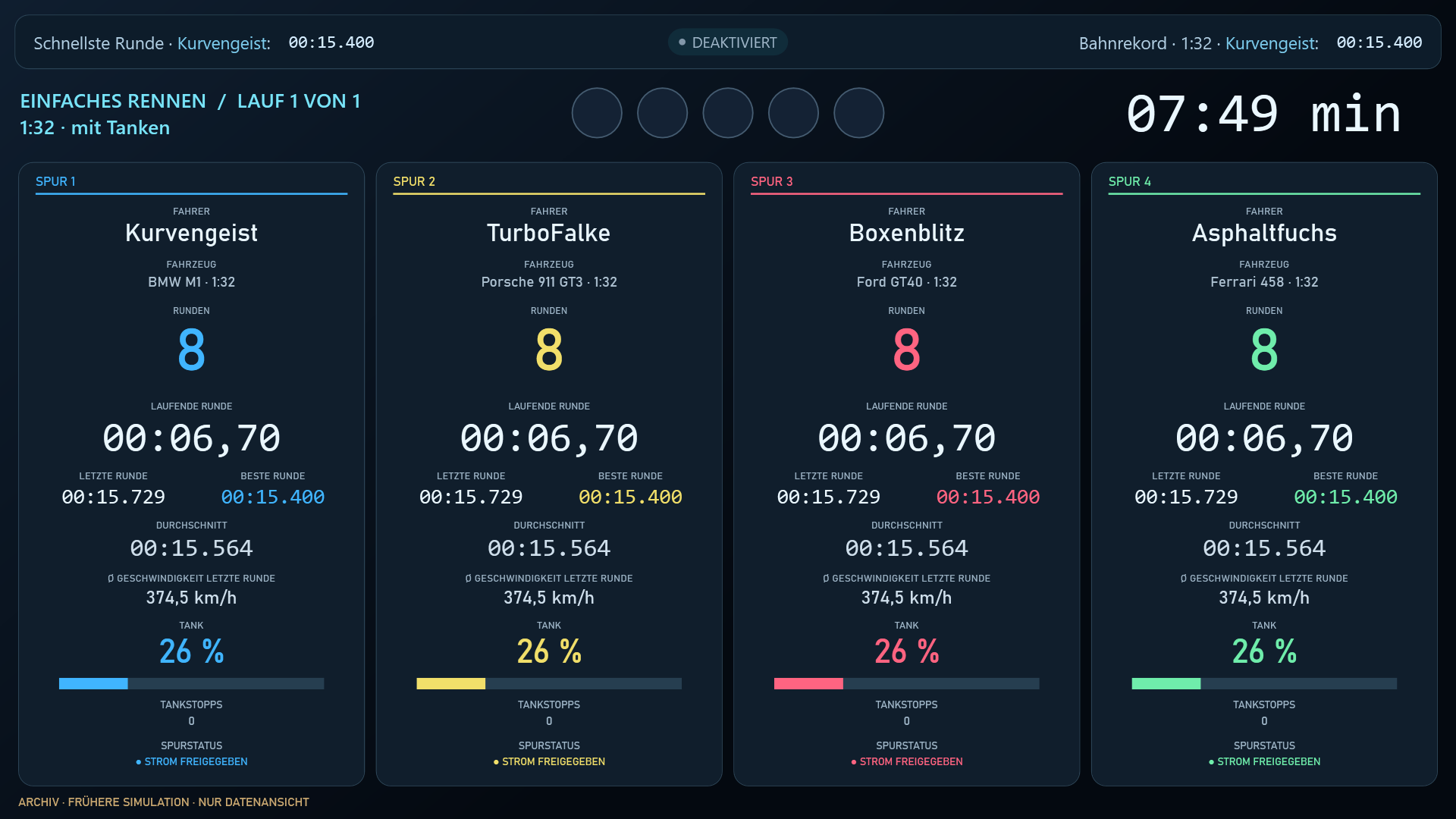This screenshot has height=819, width=1456.
Task: Click the Spur 2 yellow tank level bar
Action: 549,683
